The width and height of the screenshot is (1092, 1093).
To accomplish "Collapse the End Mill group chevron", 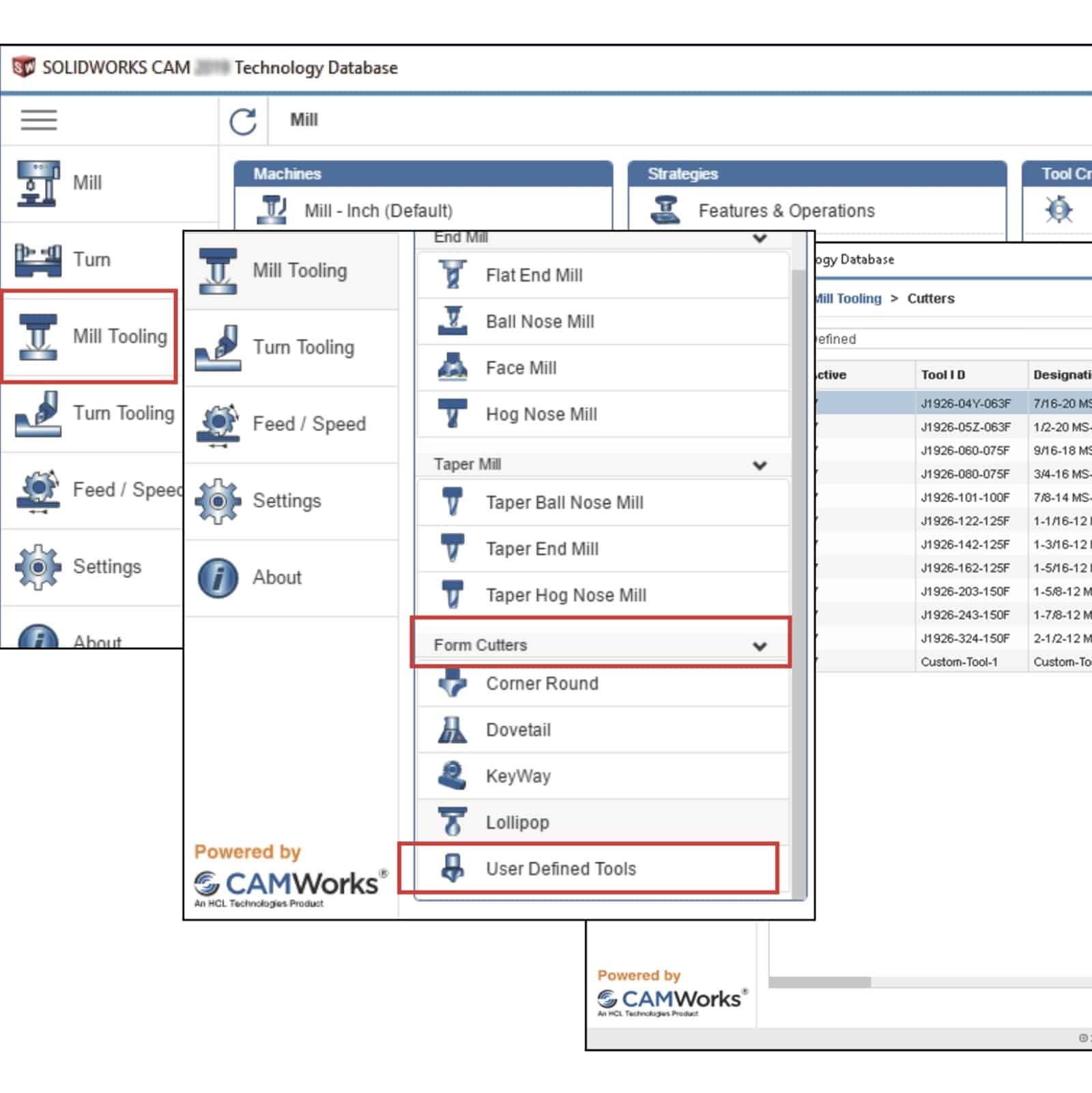I will click(760, 238).
